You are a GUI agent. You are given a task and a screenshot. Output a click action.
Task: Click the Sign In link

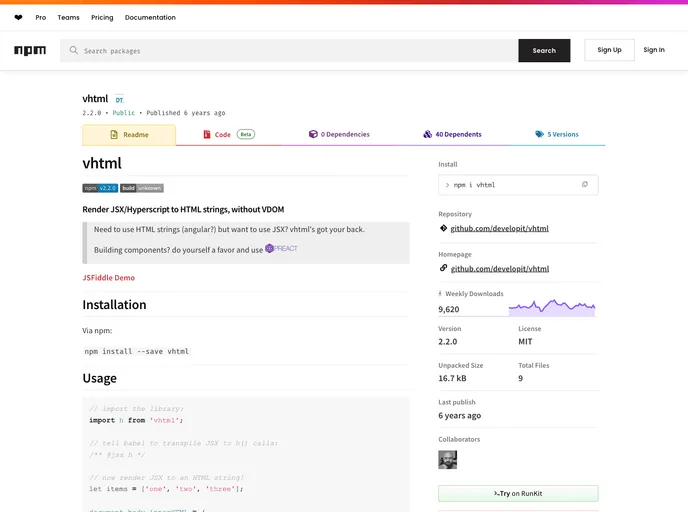coord(654,50)
